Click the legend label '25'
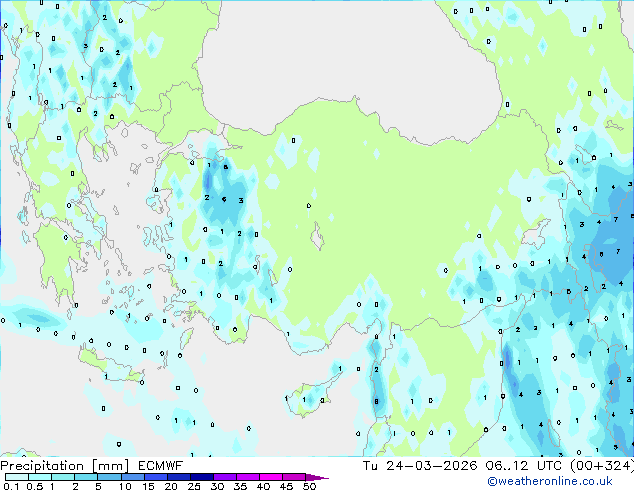The width and height of the screenshot is (634, 490). click(x=194, y=486)
